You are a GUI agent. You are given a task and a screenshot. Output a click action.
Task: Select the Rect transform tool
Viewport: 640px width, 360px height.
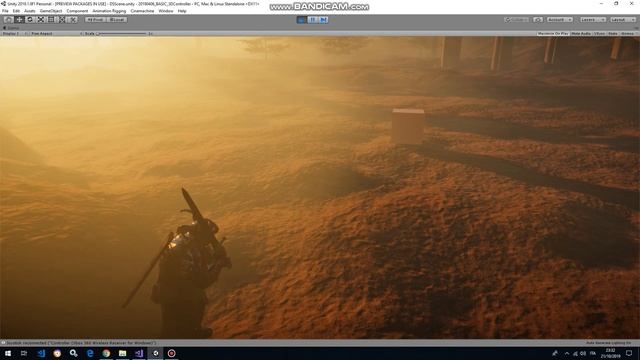pos(51,20)
